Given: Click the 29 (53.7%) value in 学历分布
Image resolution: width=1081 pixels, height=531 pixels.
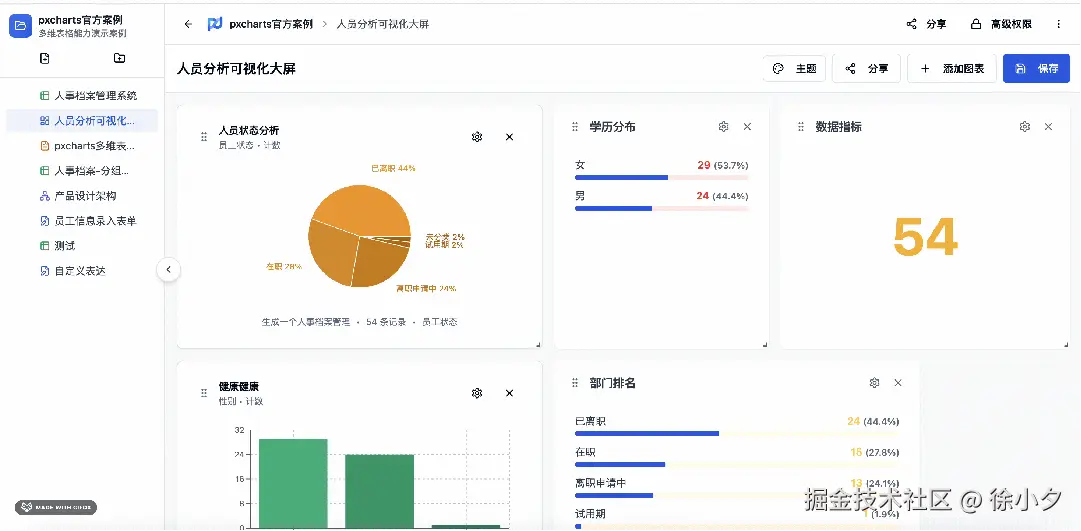Looking at the screenshot, I should (723, 166).
